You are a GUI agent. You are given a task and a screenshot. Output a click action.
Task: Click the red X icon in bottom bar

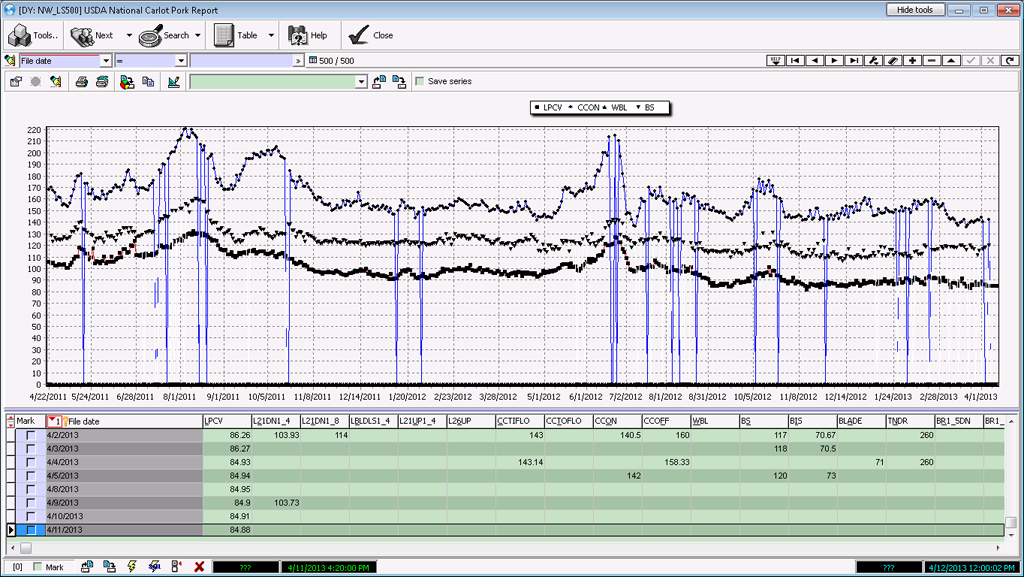[199, 567]
